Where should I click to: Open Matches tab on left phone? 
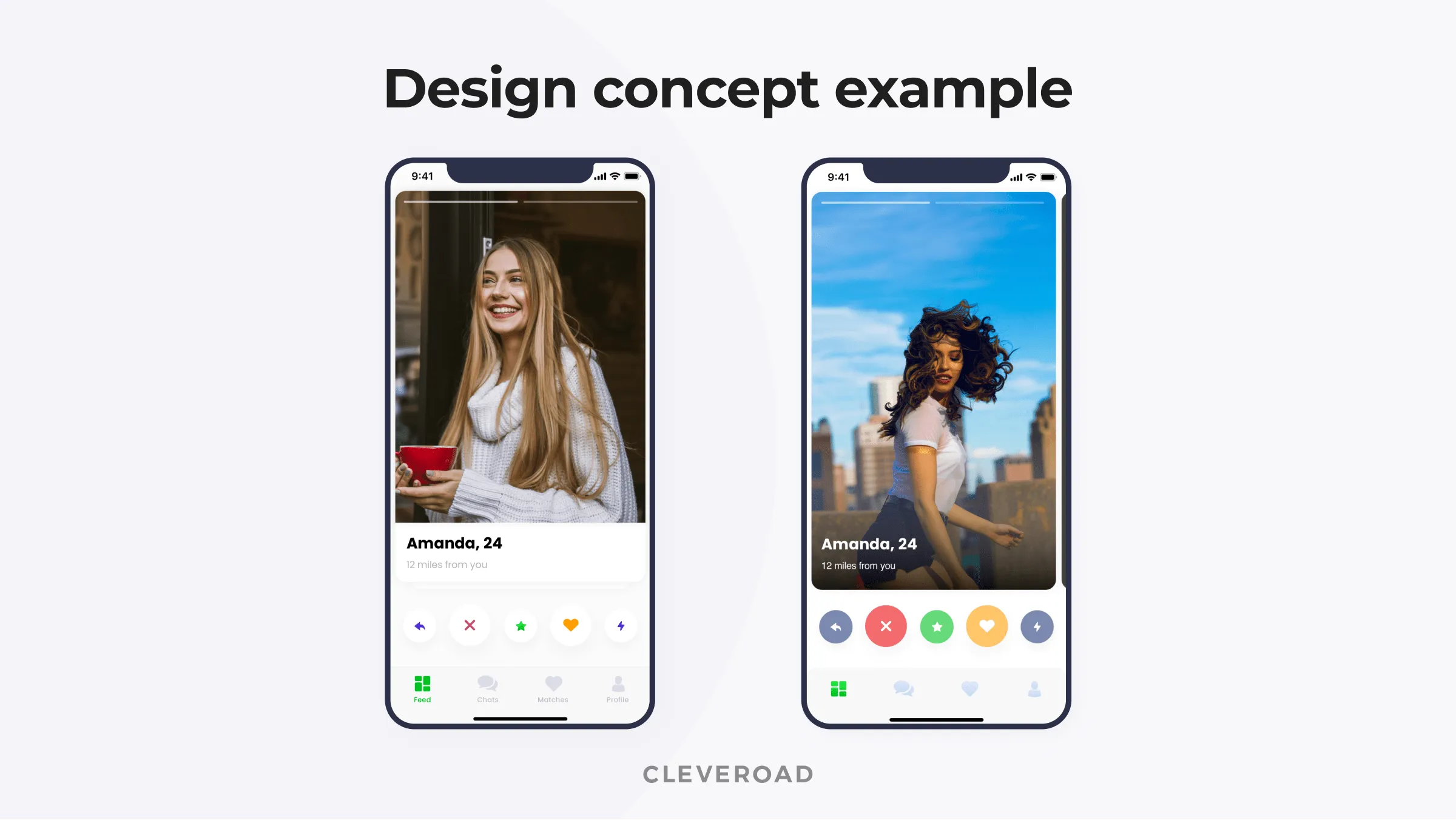pos(552,688)
